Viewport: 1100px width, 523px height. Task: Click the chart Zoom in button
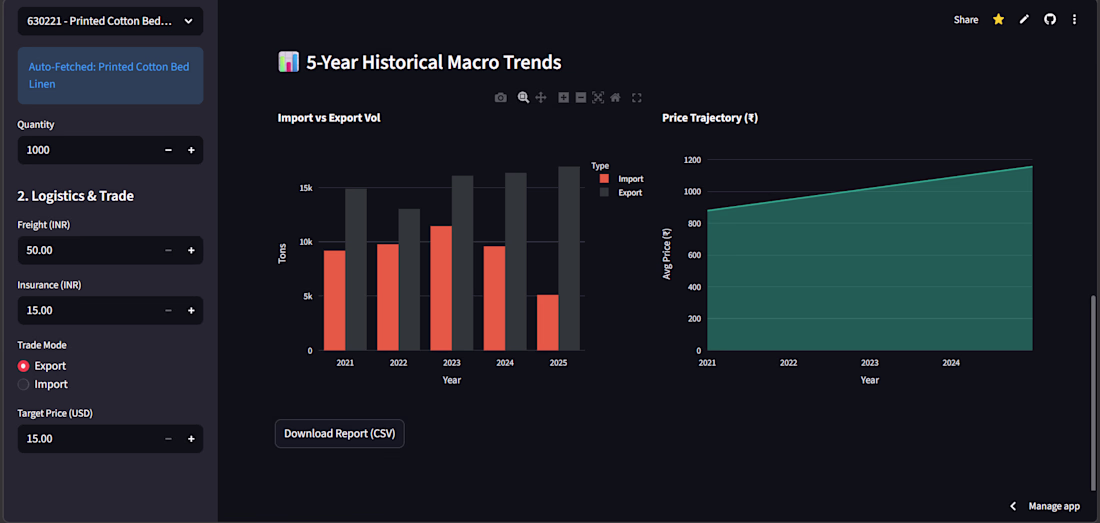tap(563, 97)
